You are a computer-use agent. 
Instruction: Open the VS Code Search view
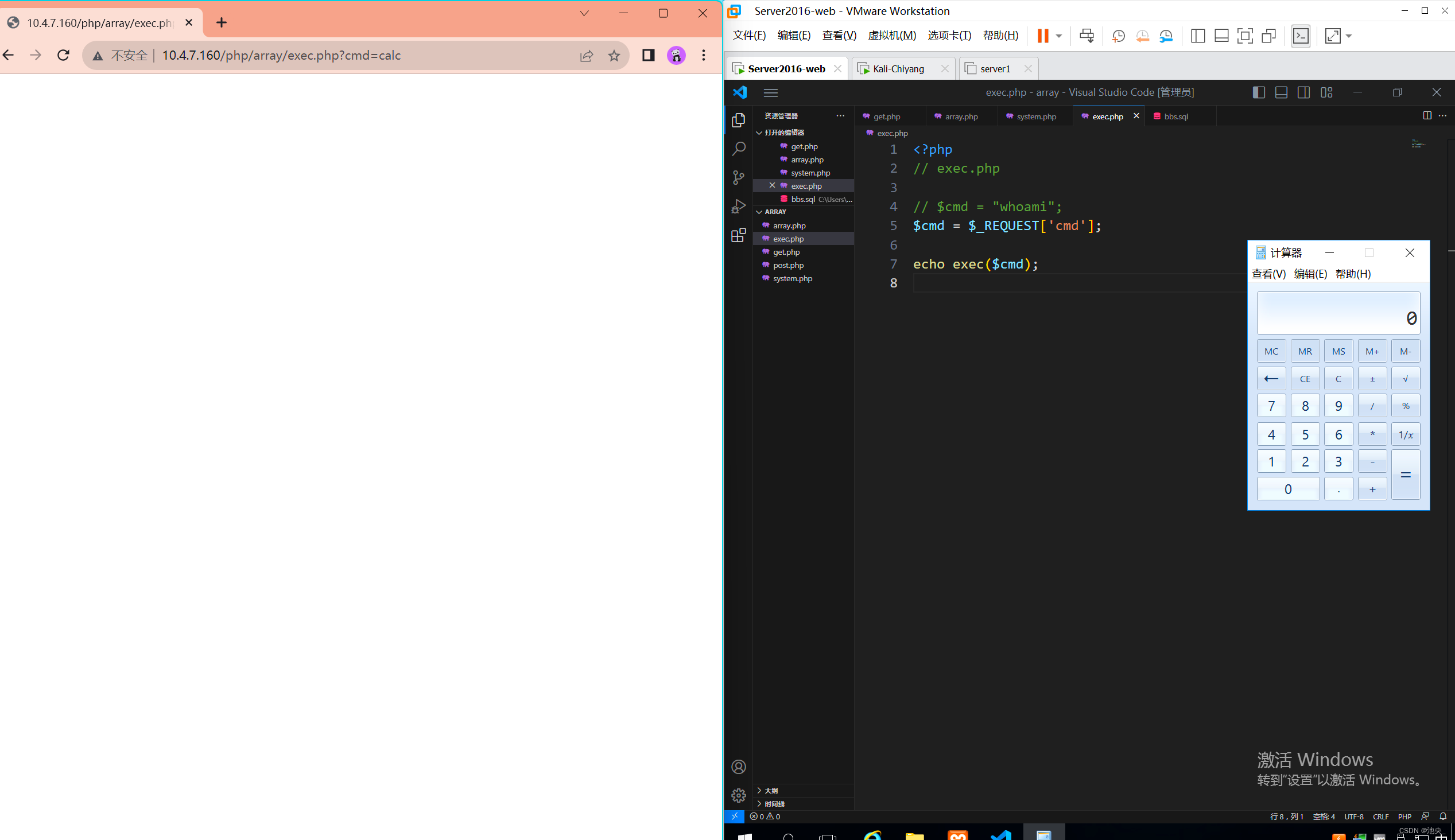point(739,149)
